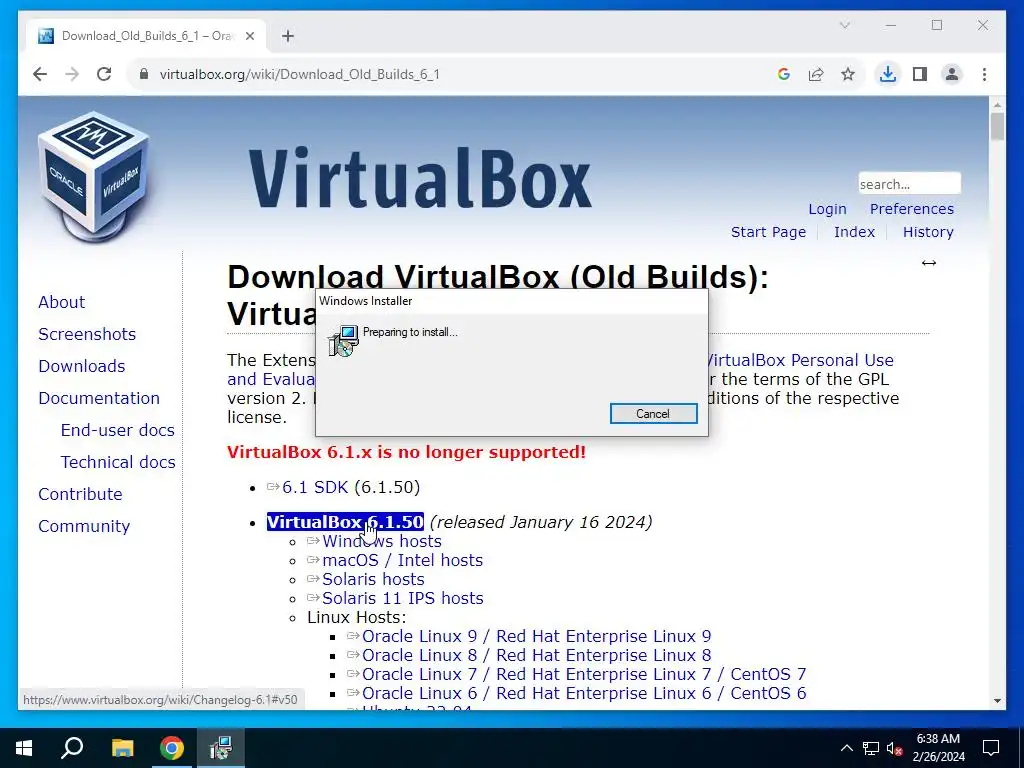This screenshot has height=768, width=1024.
Task: Open End-user docs
Action: (x=118, y=430)
